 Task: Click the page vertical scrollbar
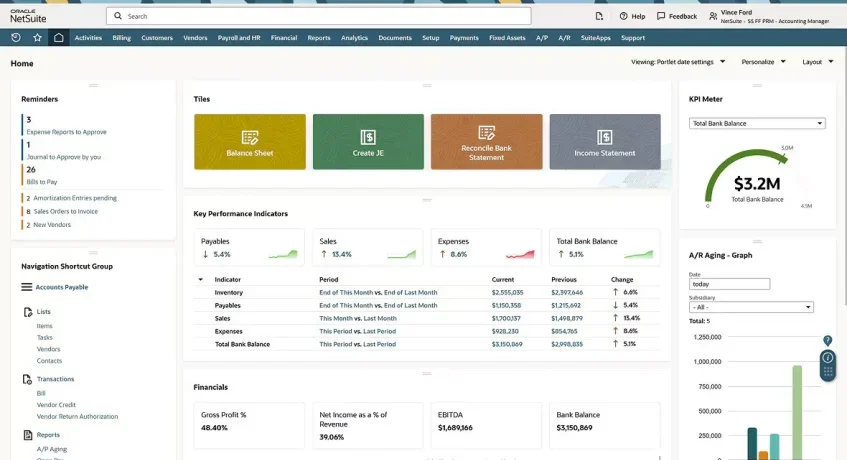[843, 175]
